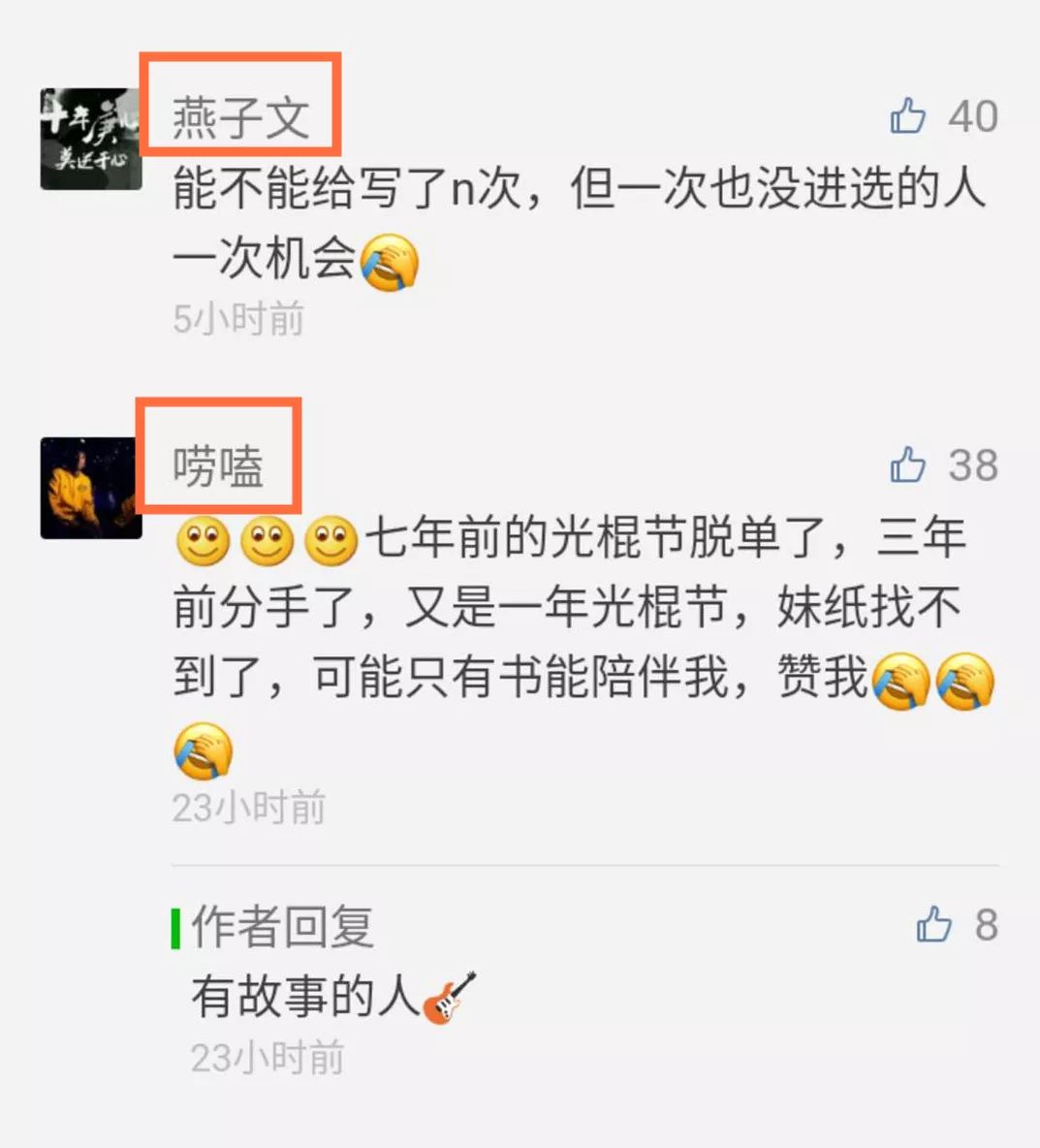Like the author reply thumbs-up icon
This screenshot has width=1040, height=1148.
coord(934,924)
